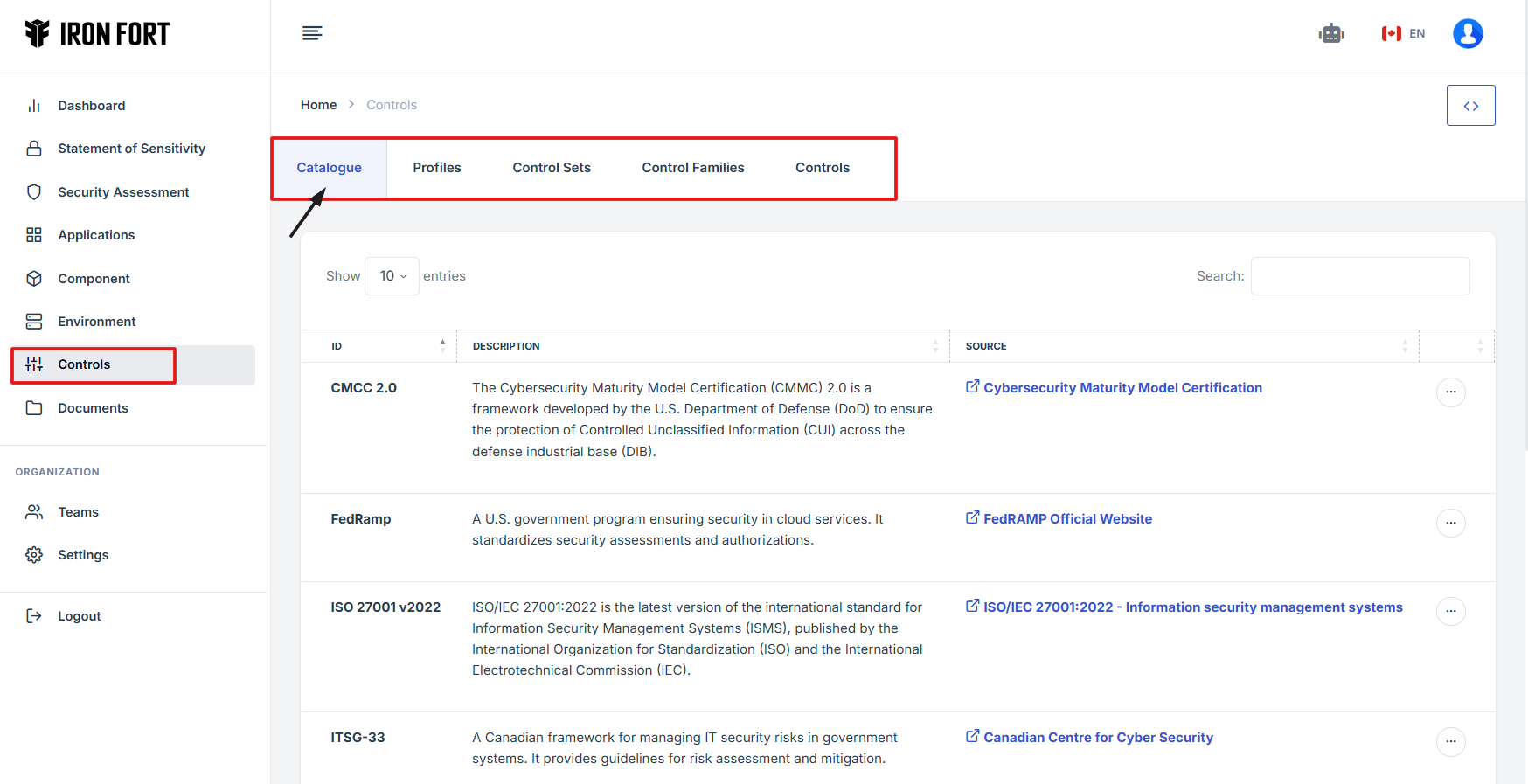Open the chatbot robot icon
Viewport: 1528px width, 784px height.
1330,34
